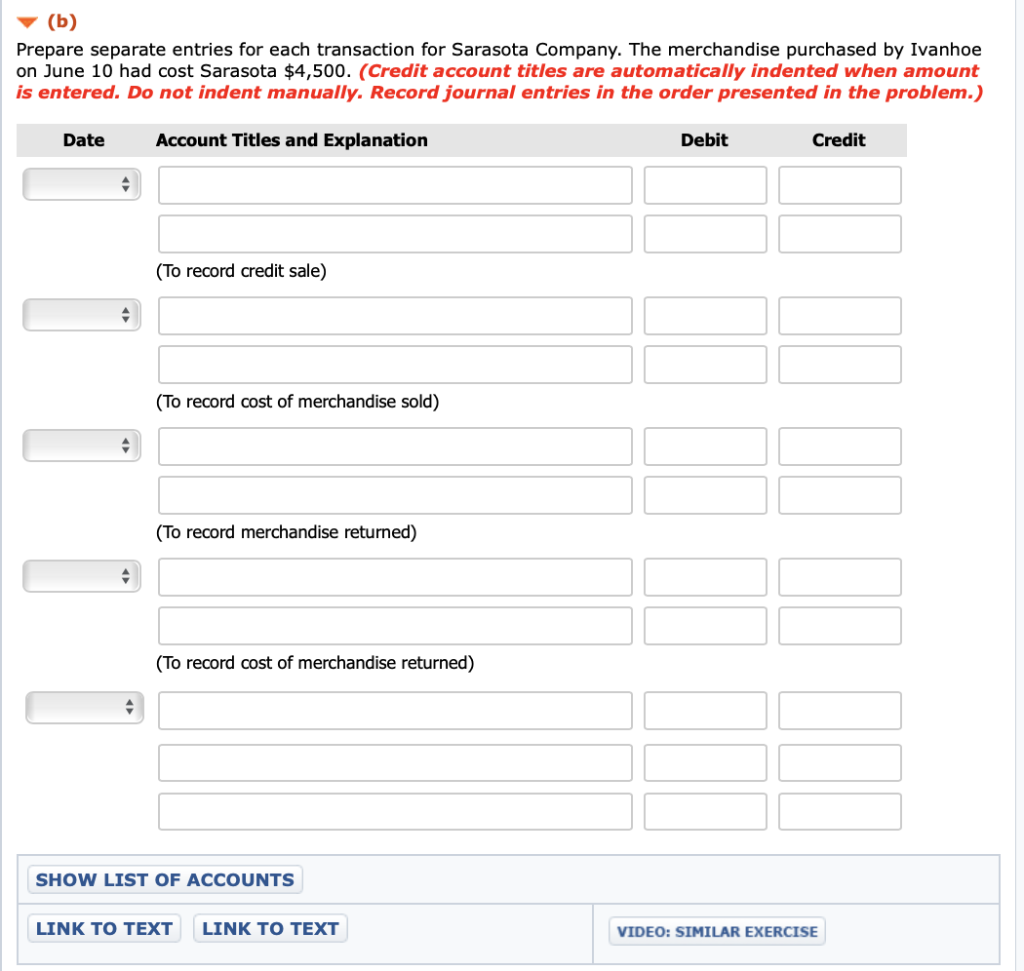Viewport: 1024px width, 971px height.
Task: Click the Credit field of the first journal row
Action: pos(840,184)
